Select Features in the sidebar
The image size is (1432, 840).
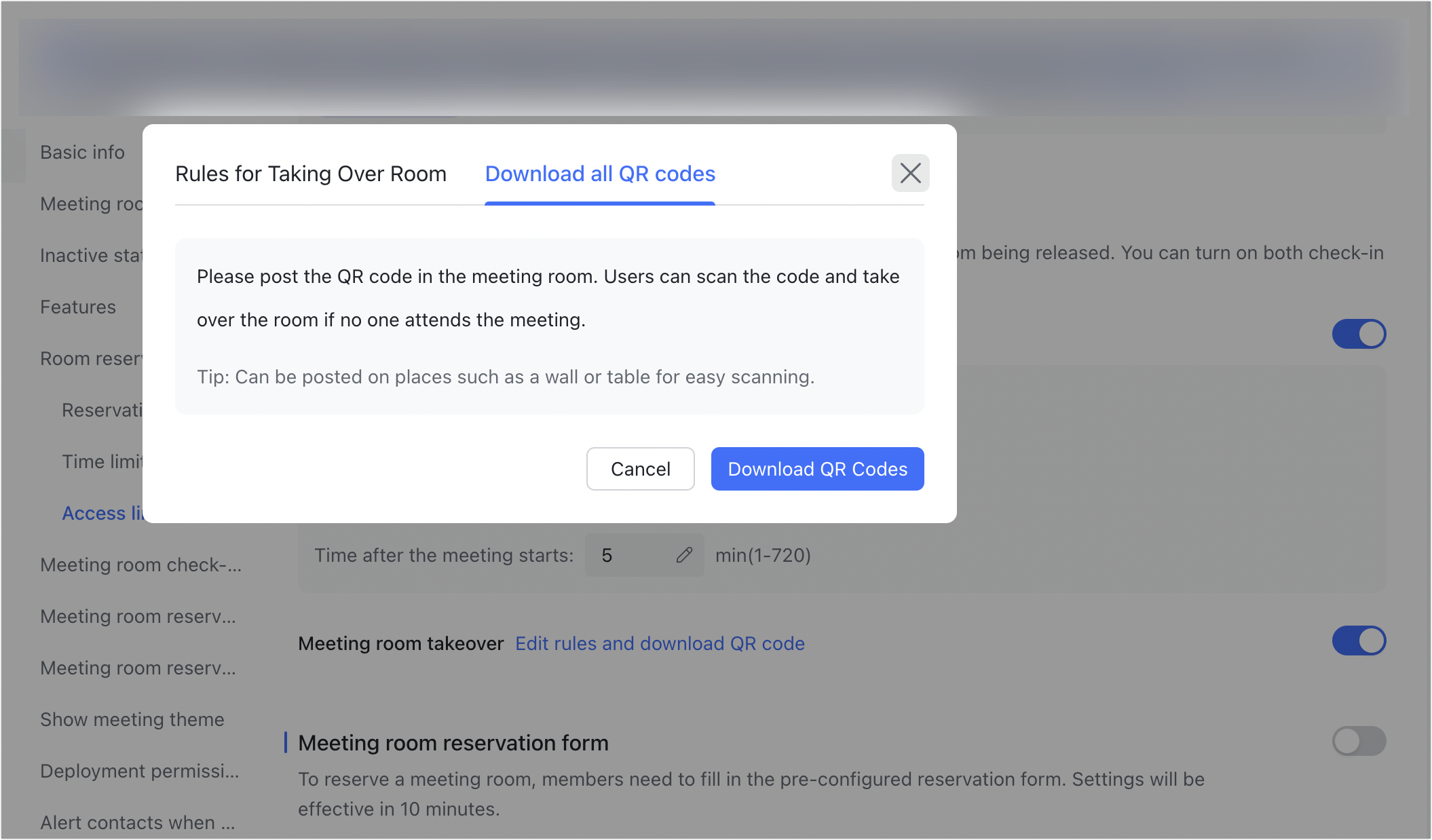click(x=78, y=307)
